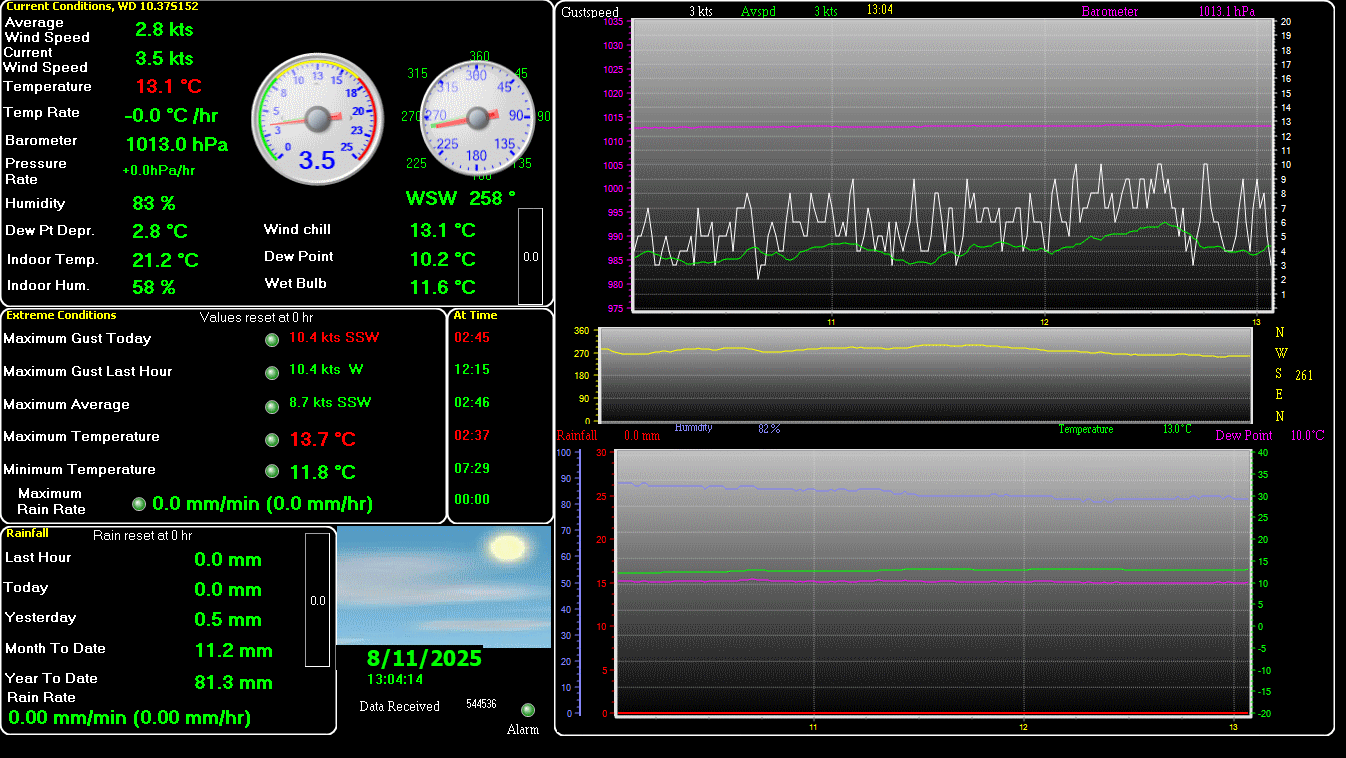The image size is (1346, 758).
Task: Toggle the Minimum Temperature LED
Action: pyautogui.click(x=271, y=471)
